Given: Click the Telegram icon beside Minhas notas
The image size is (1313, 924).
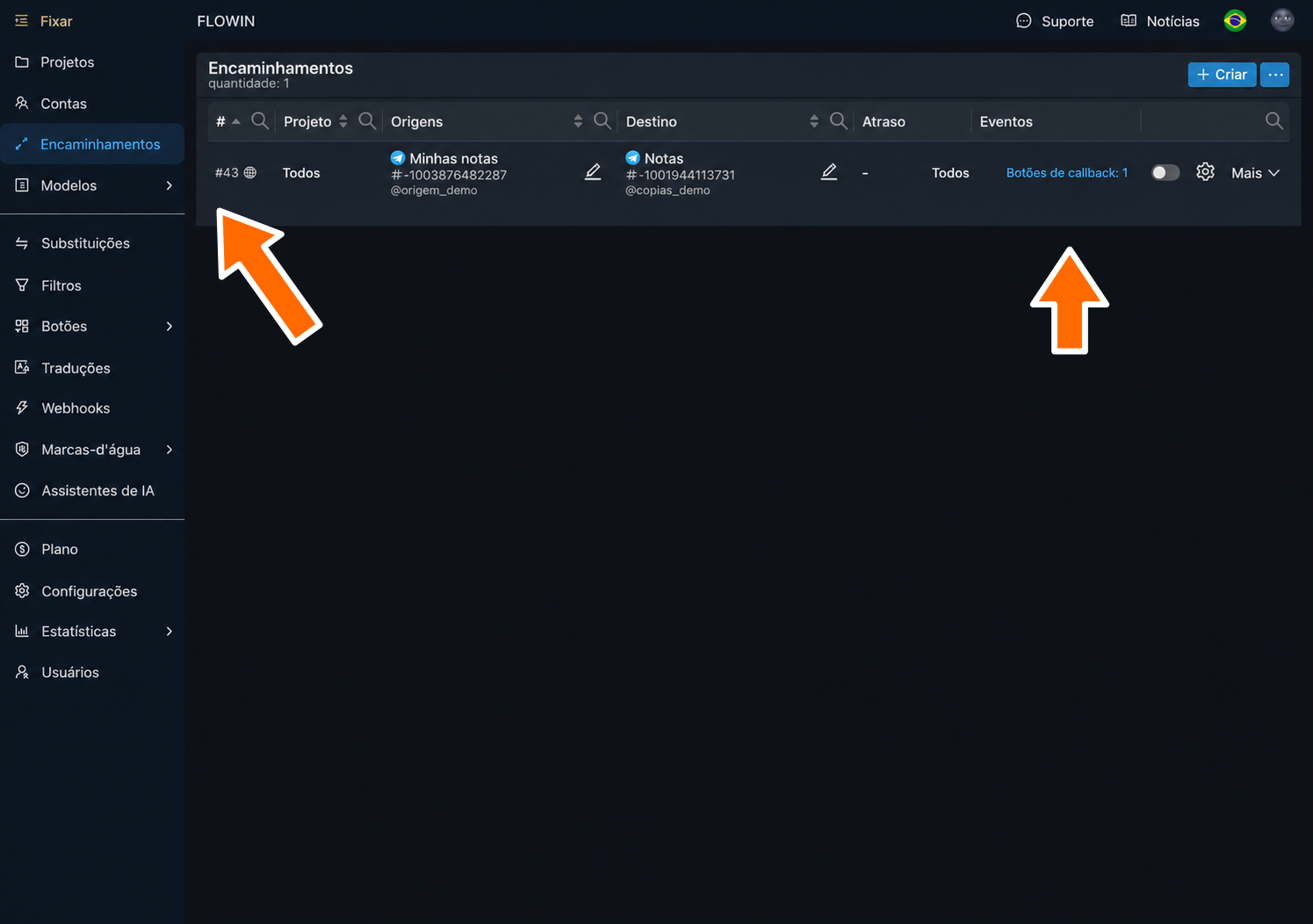Looking at the screenshot, I should pos(398,158).
